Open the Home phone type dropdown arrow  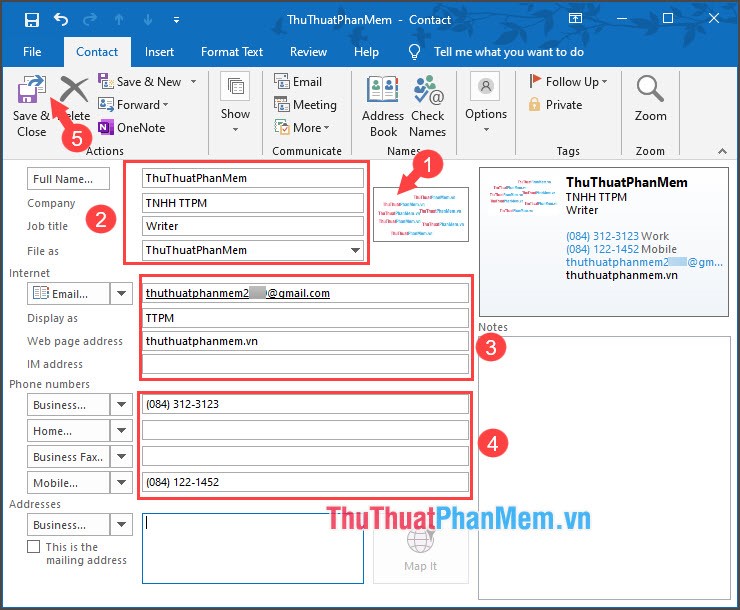(x=121, y=431)
